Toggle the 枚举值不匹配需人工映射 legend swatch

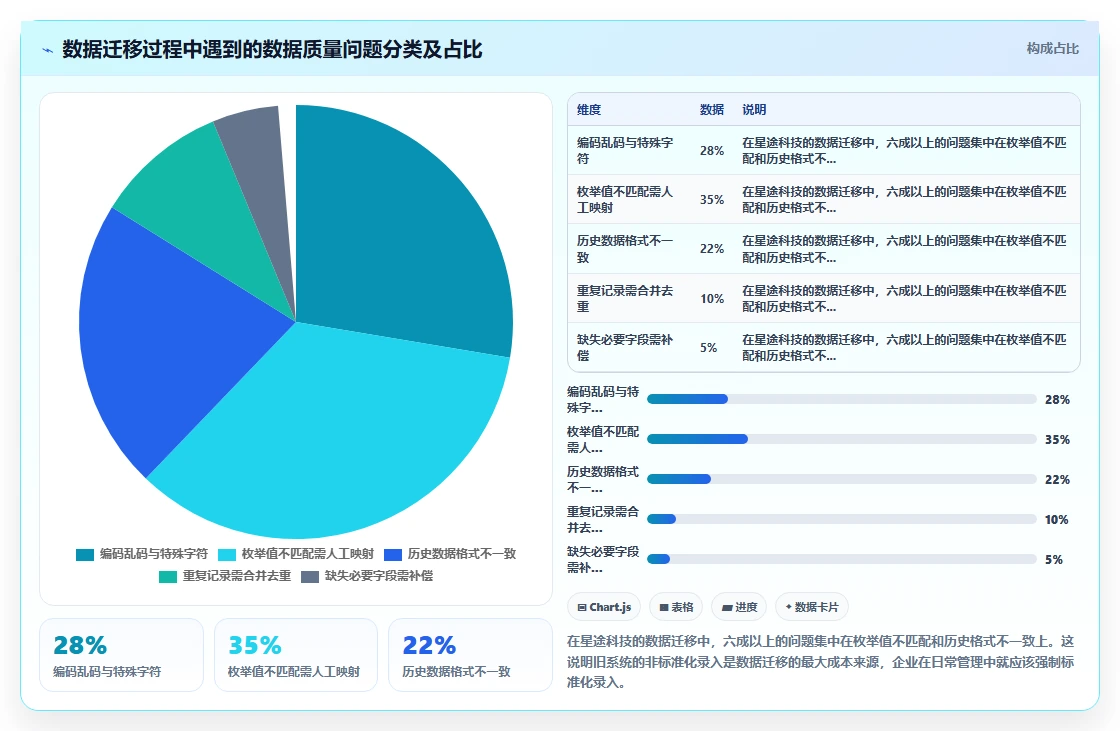tap(226, 555)
